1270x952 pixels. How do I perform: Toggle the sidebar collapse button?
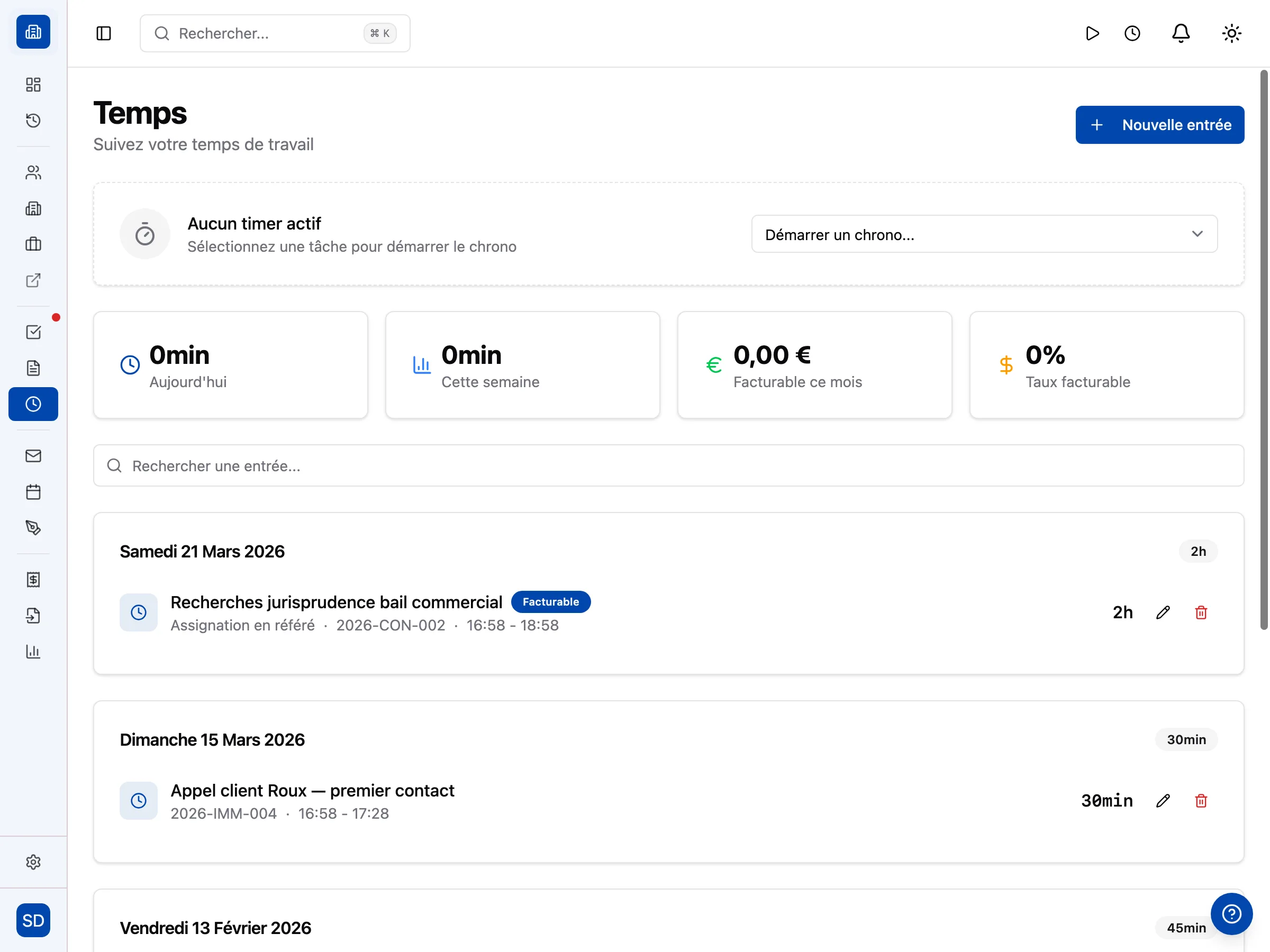[103, 33]
